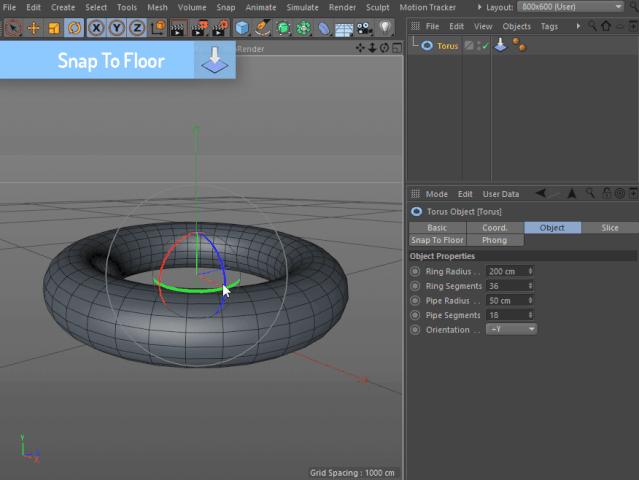Click the Light object icon
The image size is (639, 480).
pos(385,28)
